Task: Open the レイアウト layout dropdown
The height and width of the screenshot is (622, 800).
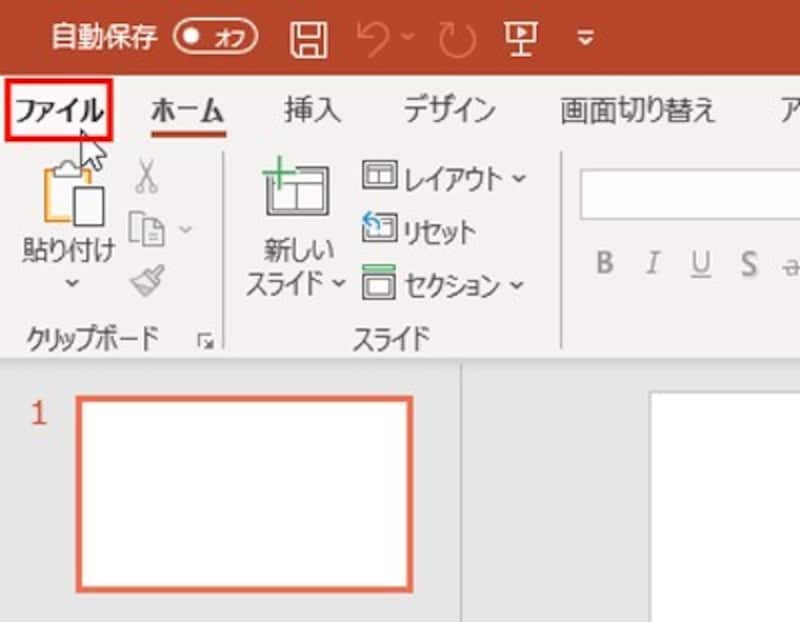Action: (x=444, y=179)
